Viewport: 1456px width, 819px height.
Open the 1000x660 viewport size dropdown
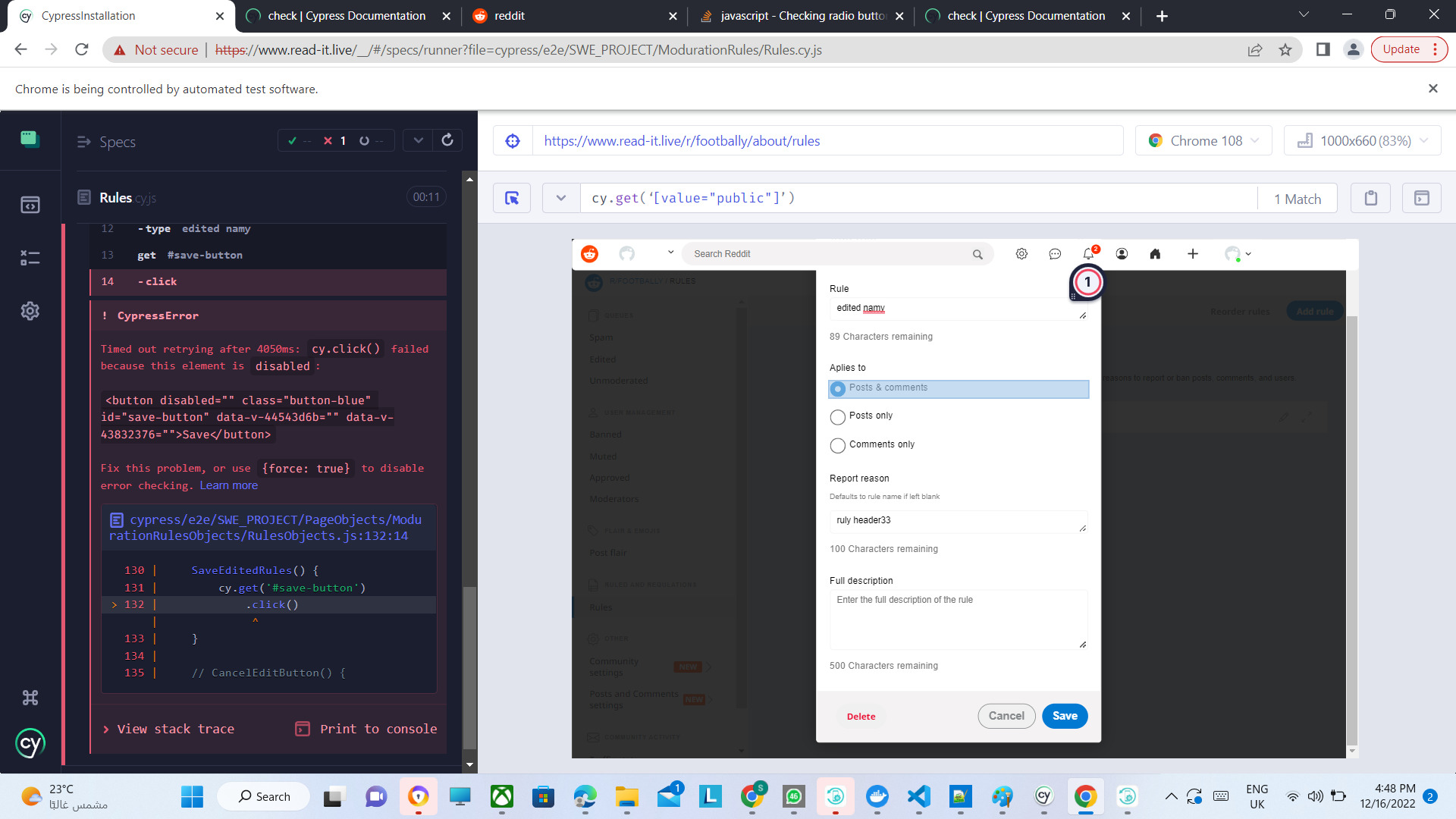click(x=1363, y=141)
